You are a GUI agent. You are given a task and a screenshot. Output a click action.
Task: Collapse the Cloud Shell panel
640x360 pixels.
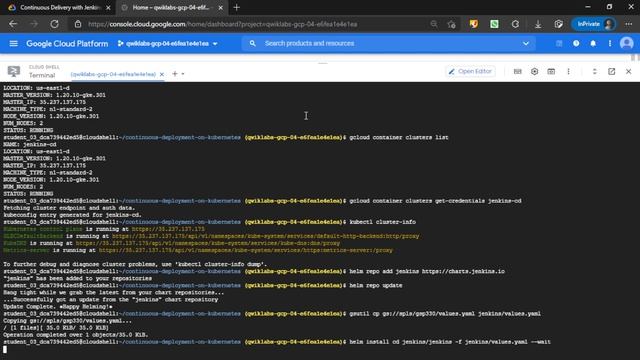[x=595, y=71]
